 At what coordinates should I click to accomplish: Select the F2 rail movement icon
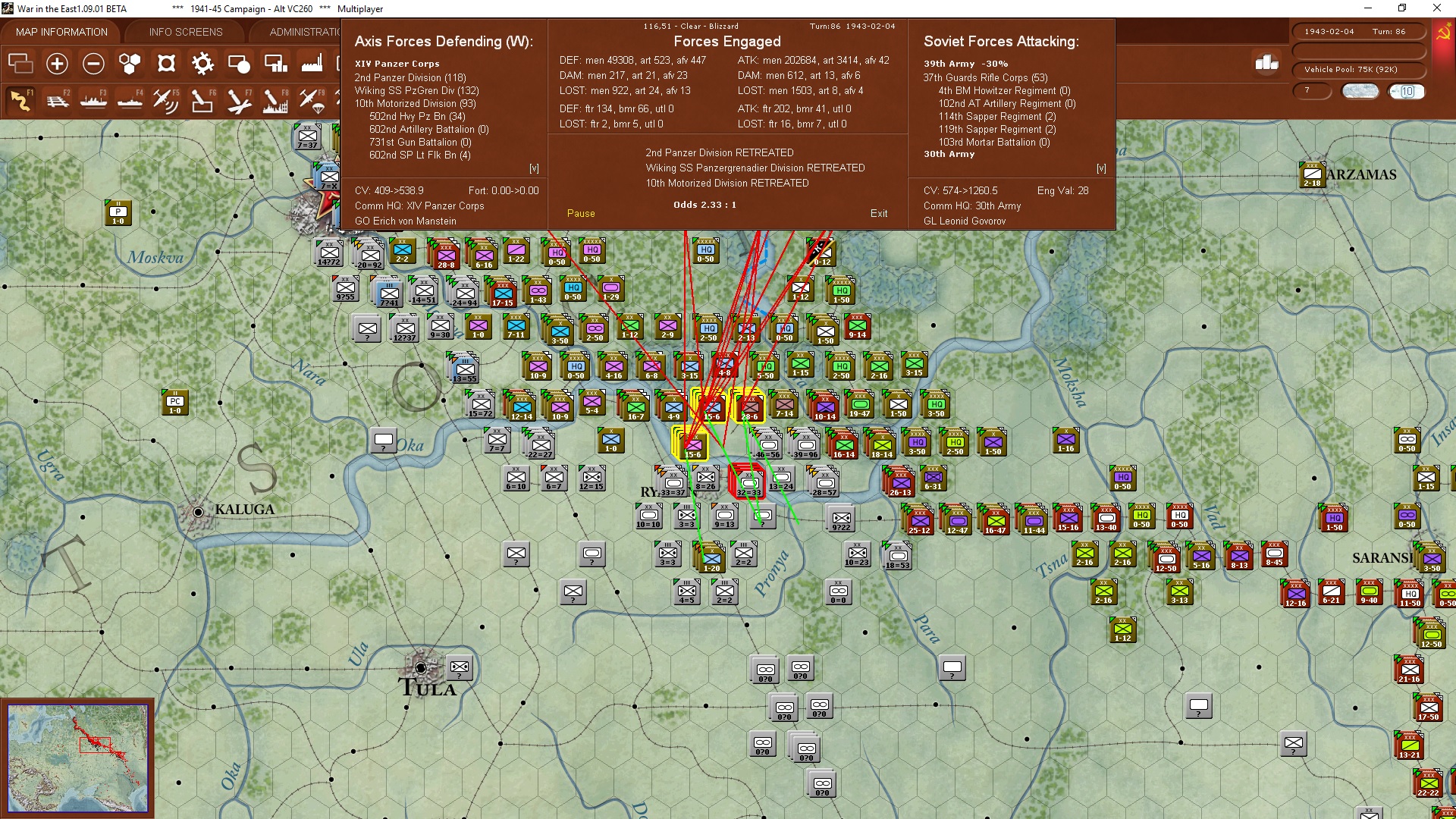click(x=57, y=100)
